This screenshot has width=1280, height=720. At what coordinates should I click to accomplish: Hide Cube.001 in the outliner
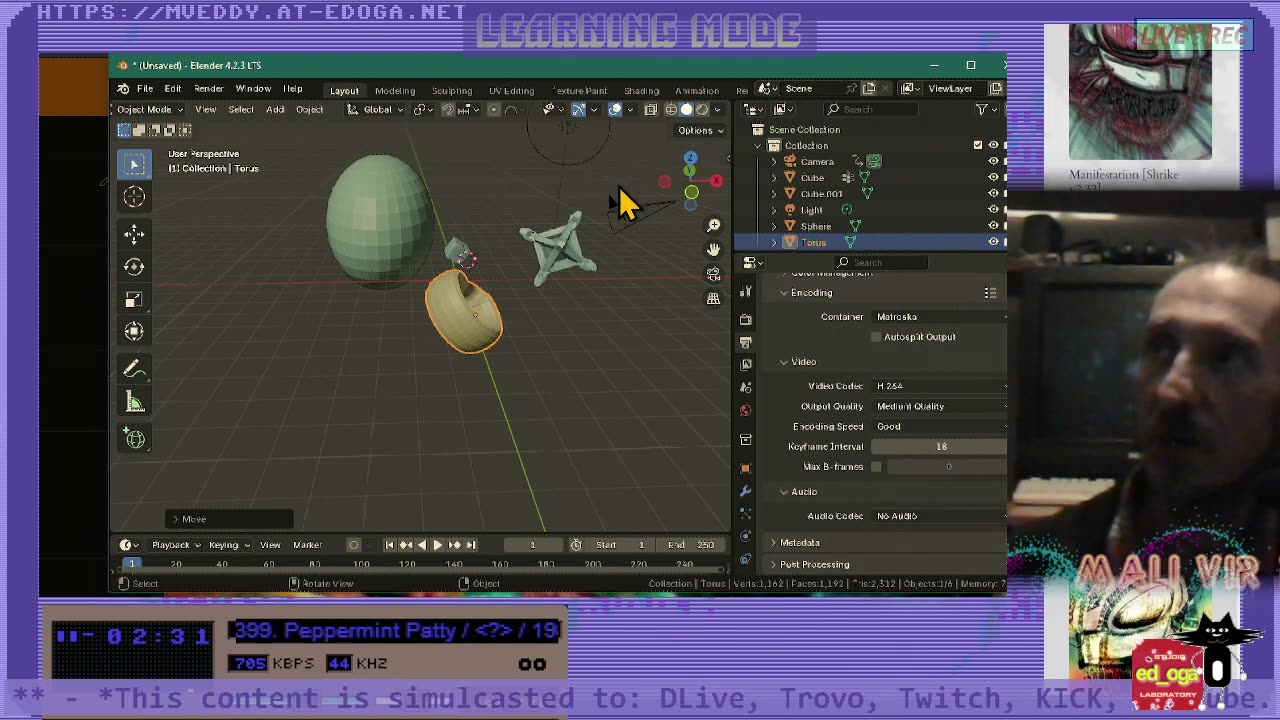tap(993, 194)
